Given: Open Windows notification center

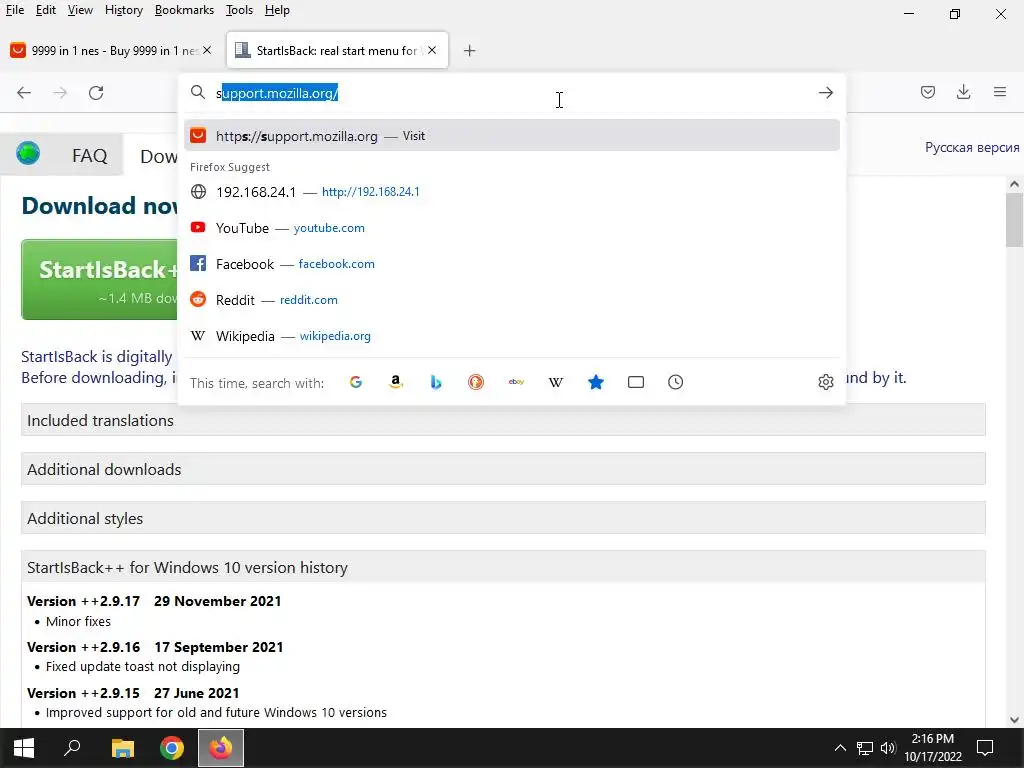Looking at the screenshot, I should point(985,748).
